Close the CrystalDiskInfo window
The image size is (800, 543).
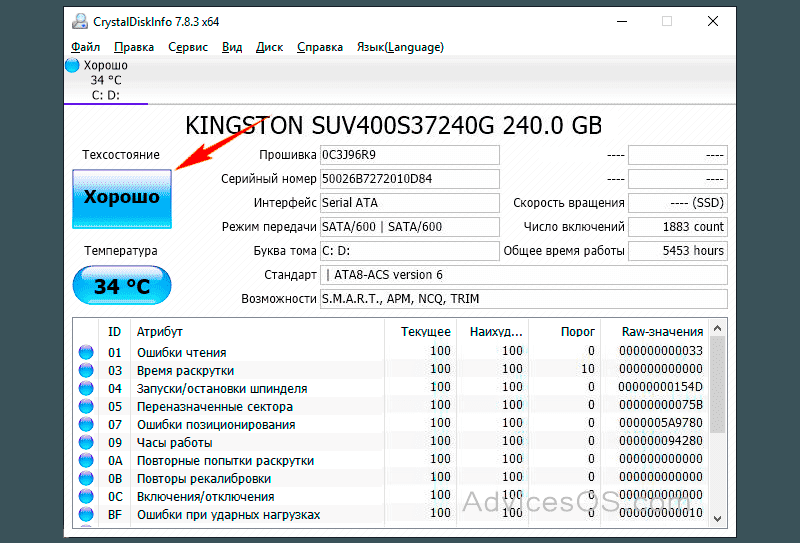click(713, 21)
